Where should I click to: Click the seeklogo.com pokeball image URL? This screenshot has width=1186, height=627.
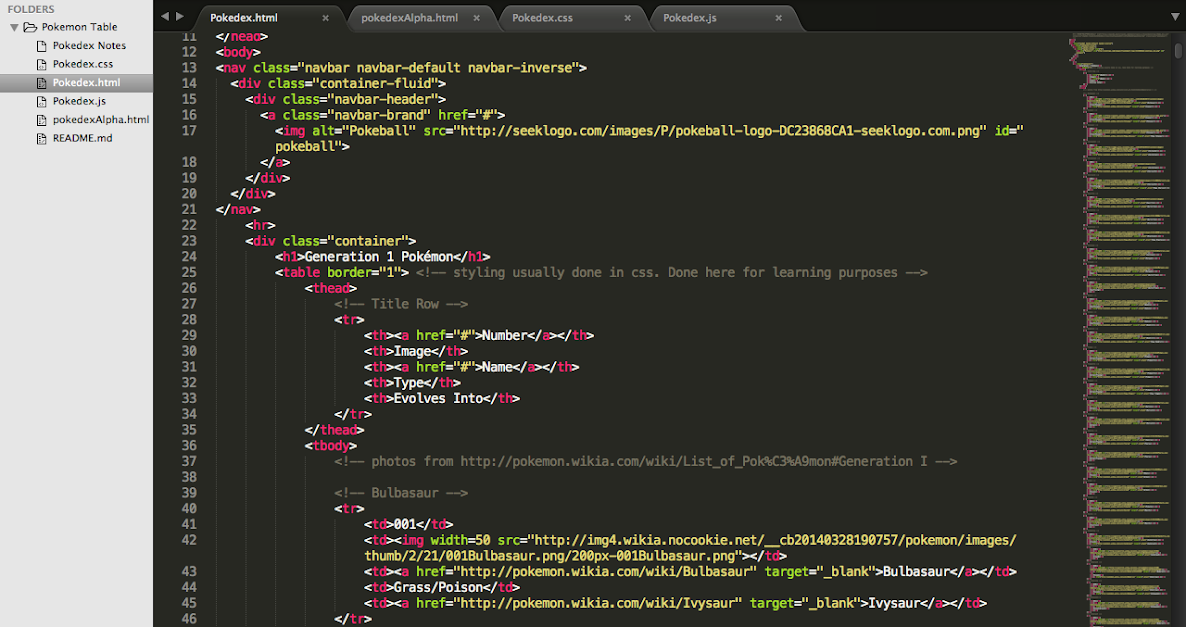pyautogui.click(x=719, y=131)
